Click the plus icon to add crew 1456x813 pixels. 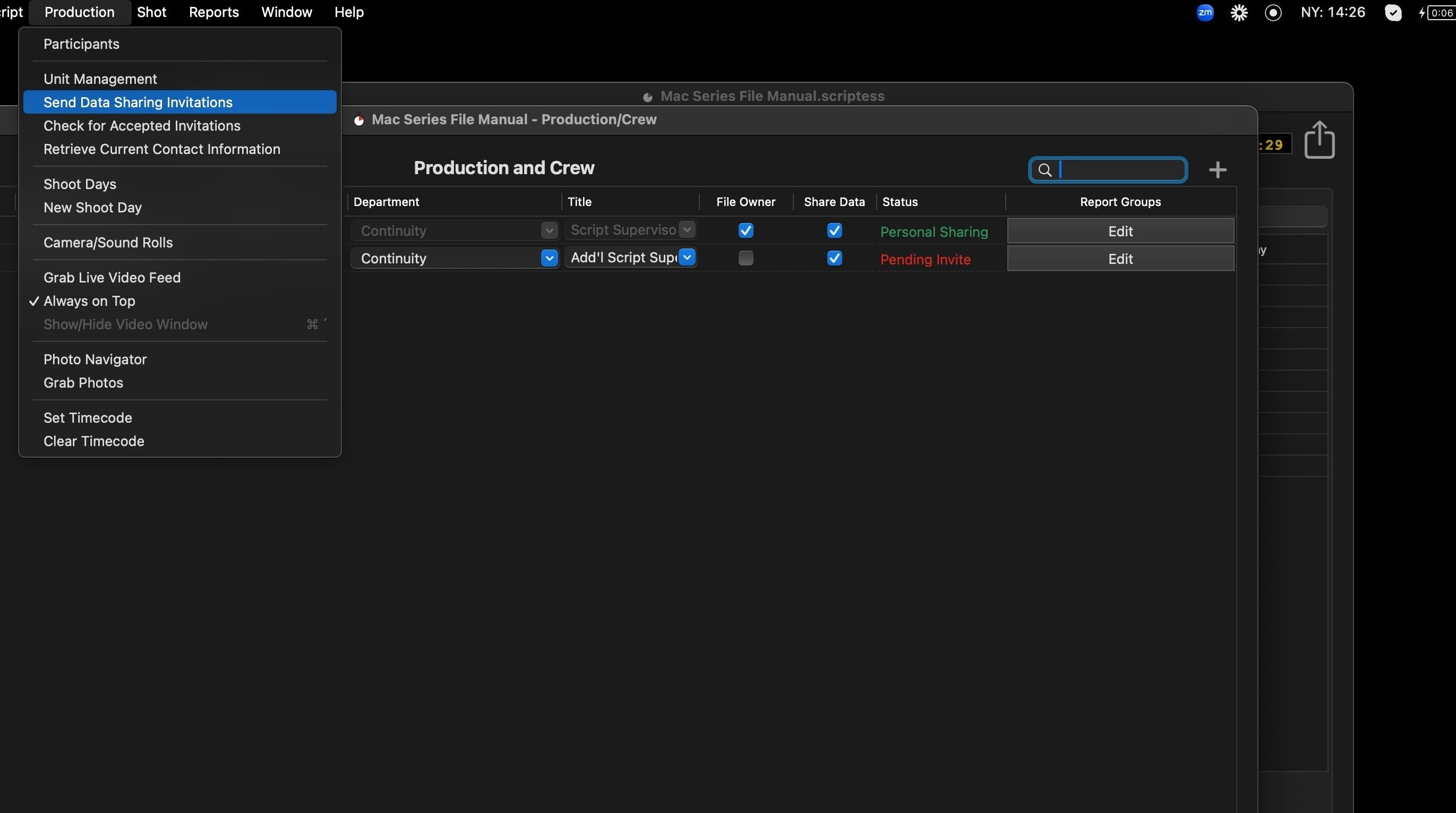click(1217, 169)
